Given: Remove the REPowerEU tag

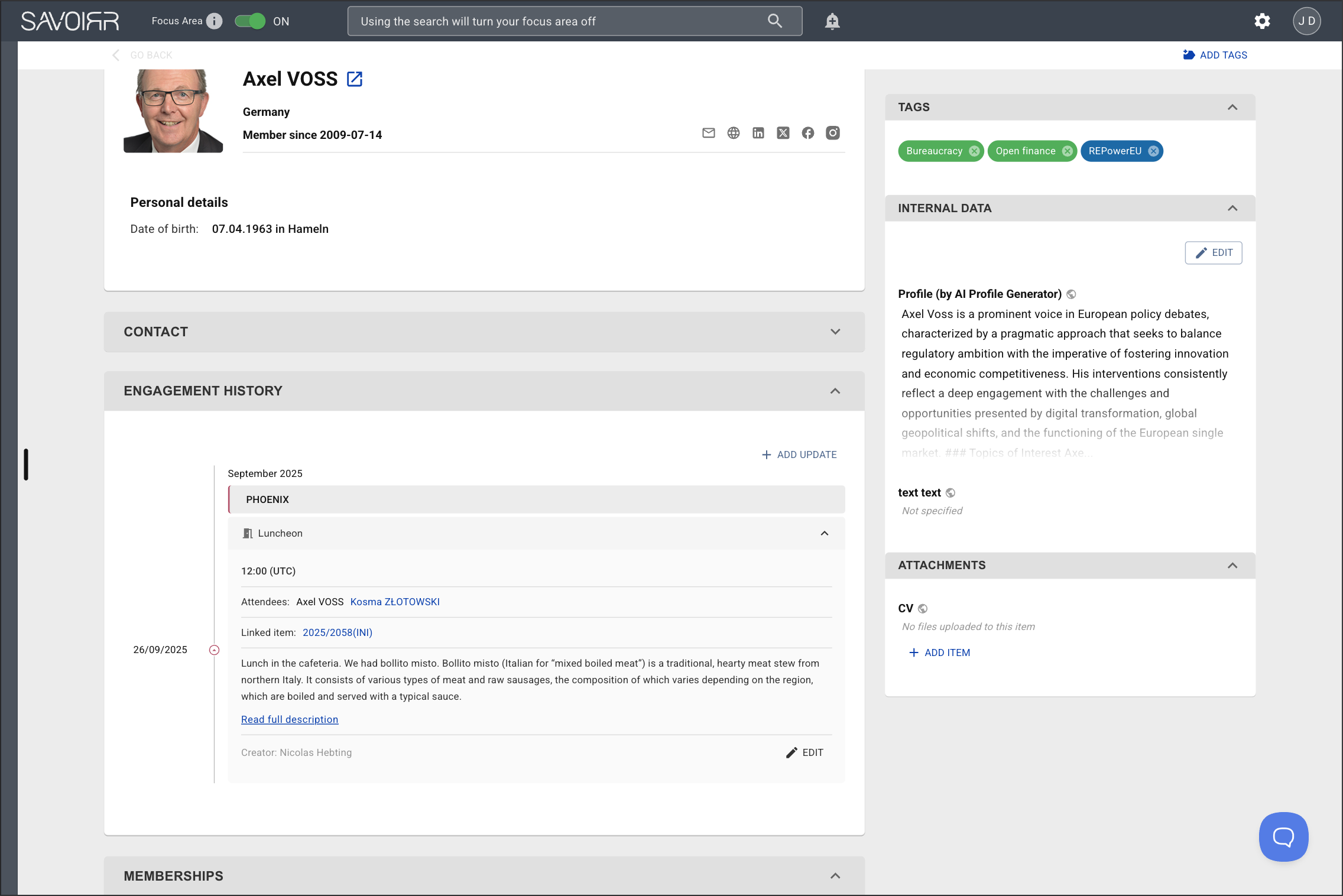Looking at the screenshot, I should point(1153,151).
